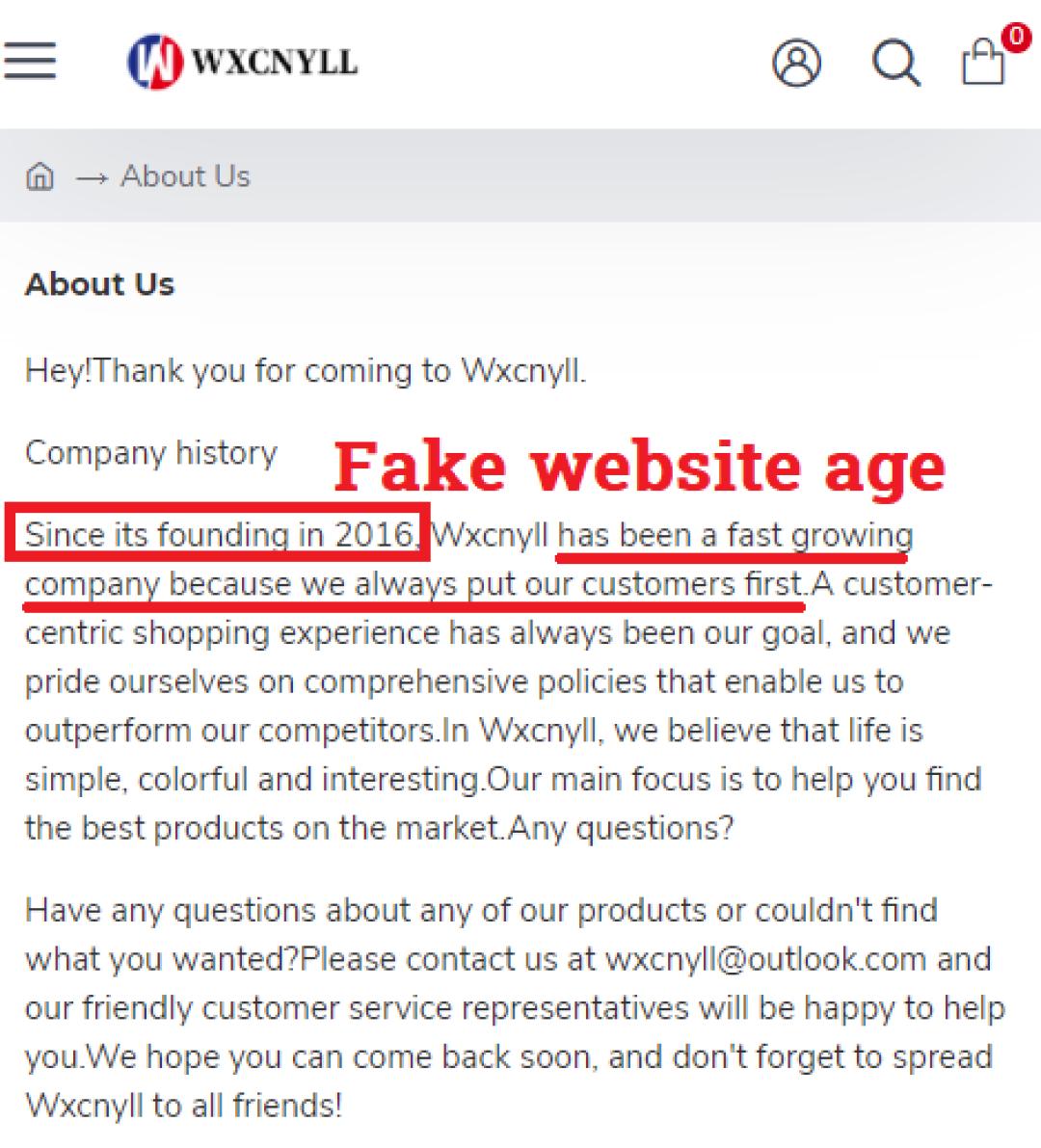The height and width of the screenshot is (1148, 1041).
Task: Click the "Fake website age" red annotation
Action: click(x=640, y=467)
